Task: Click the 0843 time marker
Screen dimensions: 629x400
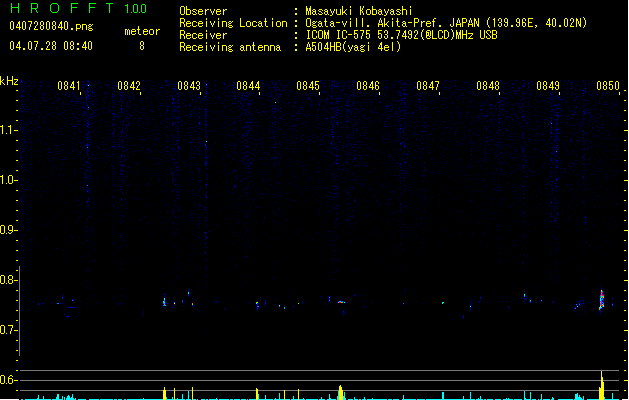Action: point(189,86)
